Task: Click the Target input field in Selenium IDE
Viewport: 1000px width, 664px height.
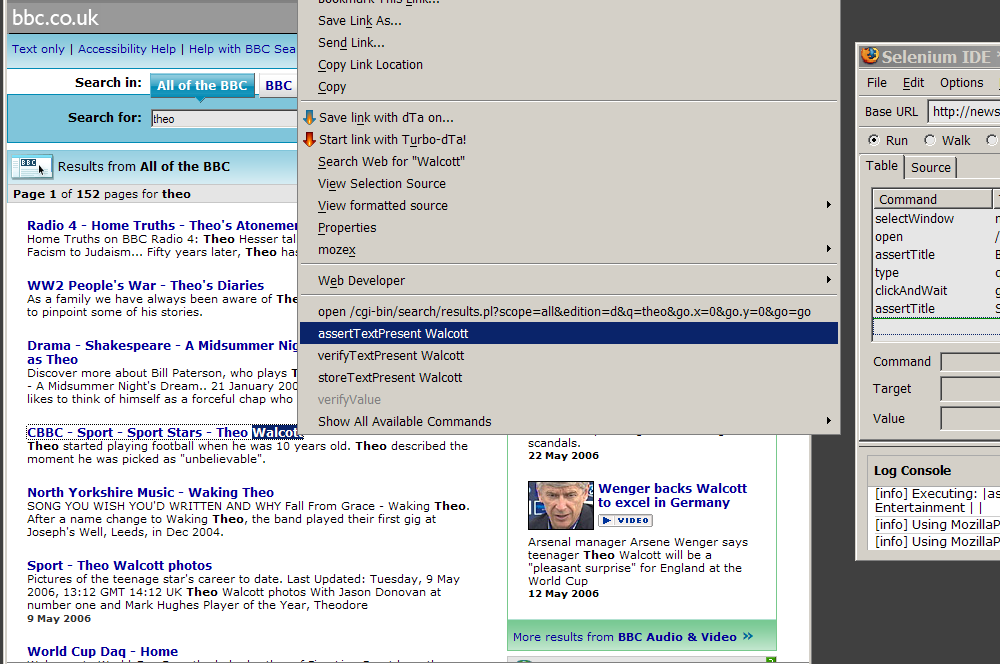Action: coord(971,388)
